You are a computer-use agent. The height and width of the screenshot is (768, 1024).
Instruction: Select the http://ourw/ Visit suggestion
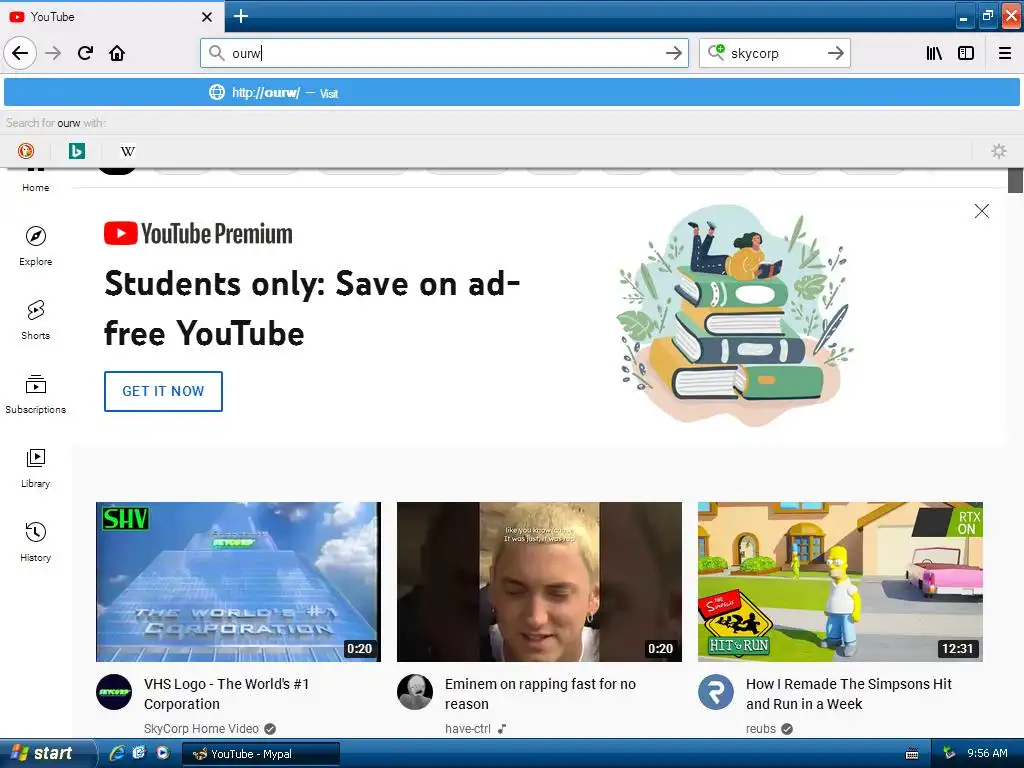coord(511,92)
